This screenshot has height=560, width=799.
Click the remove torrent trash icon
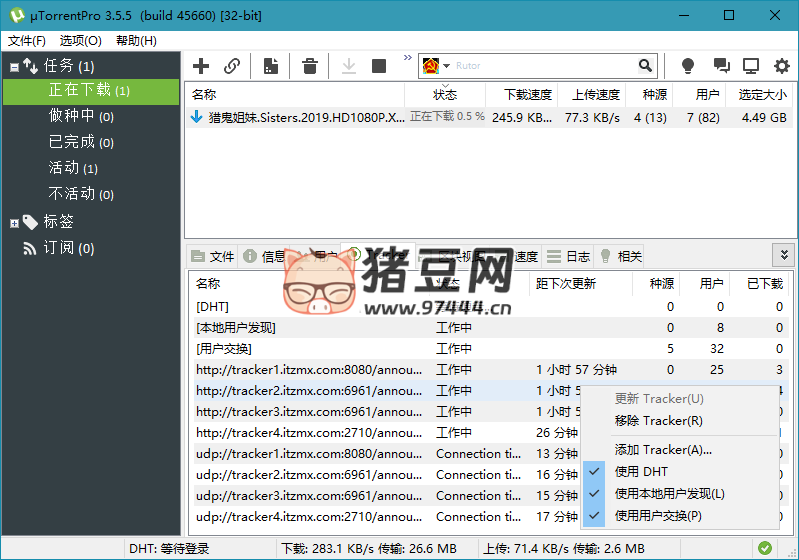pyautogui.click(x=310, y=66)
